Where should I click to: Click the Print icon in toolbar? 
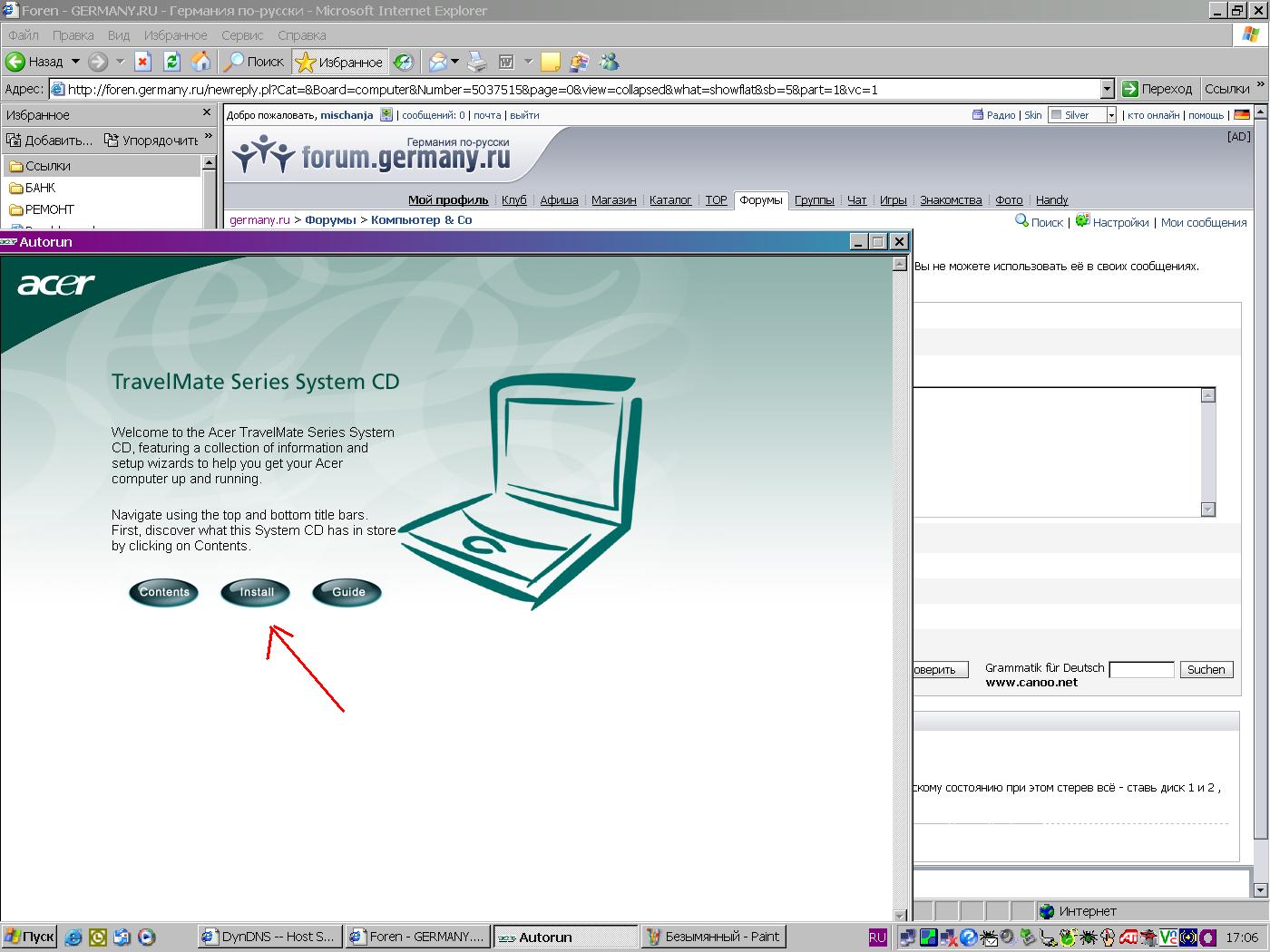pyautogui.click(x=477, y=62)
